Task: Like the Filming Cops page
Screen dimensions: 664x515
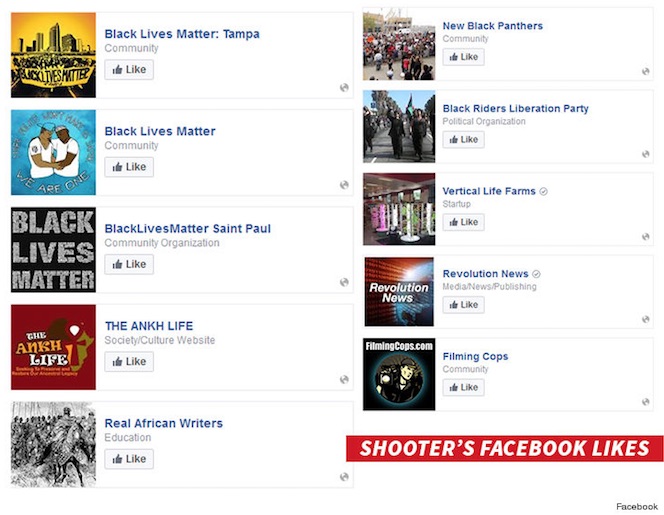Action: coord(464,387)
